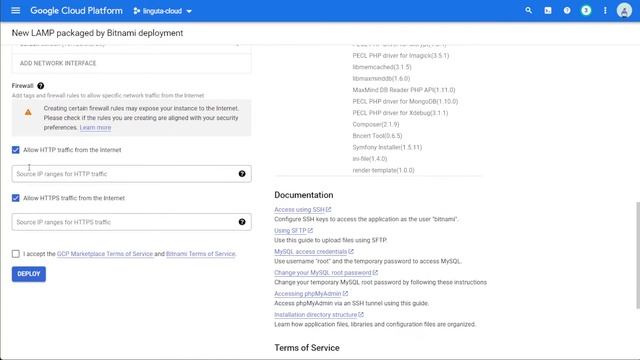Open the user account avatar
The image size is (640, 360).
(x=624, y=11)
